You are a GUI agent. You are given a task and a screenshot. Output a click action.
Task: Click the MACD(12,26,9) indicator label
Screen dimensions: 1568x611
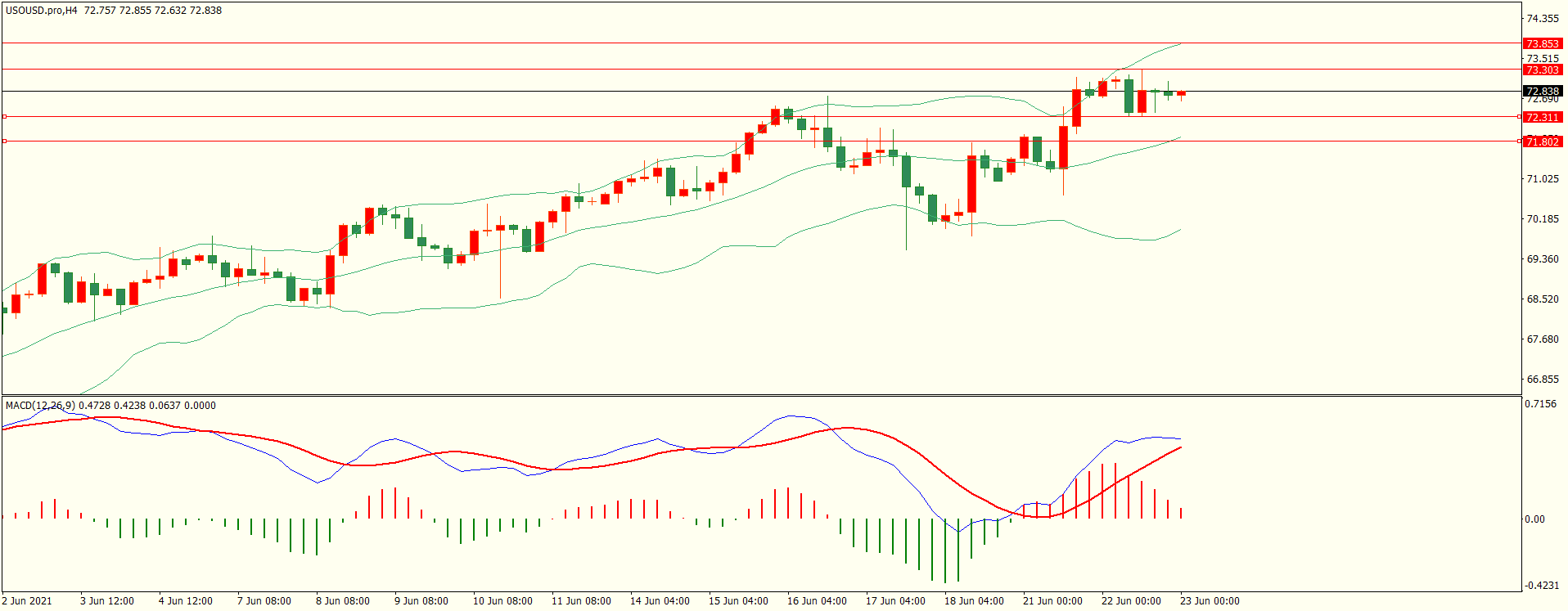40,405
